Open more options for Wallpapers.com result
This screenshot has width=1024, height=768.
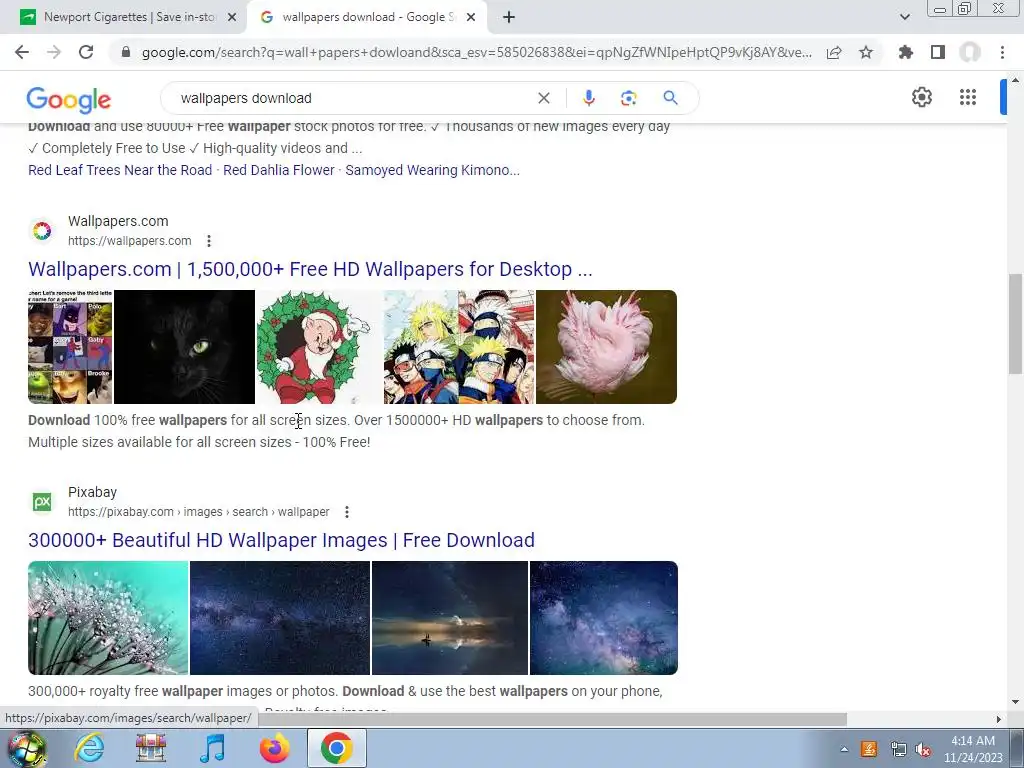tap(209, 241)
